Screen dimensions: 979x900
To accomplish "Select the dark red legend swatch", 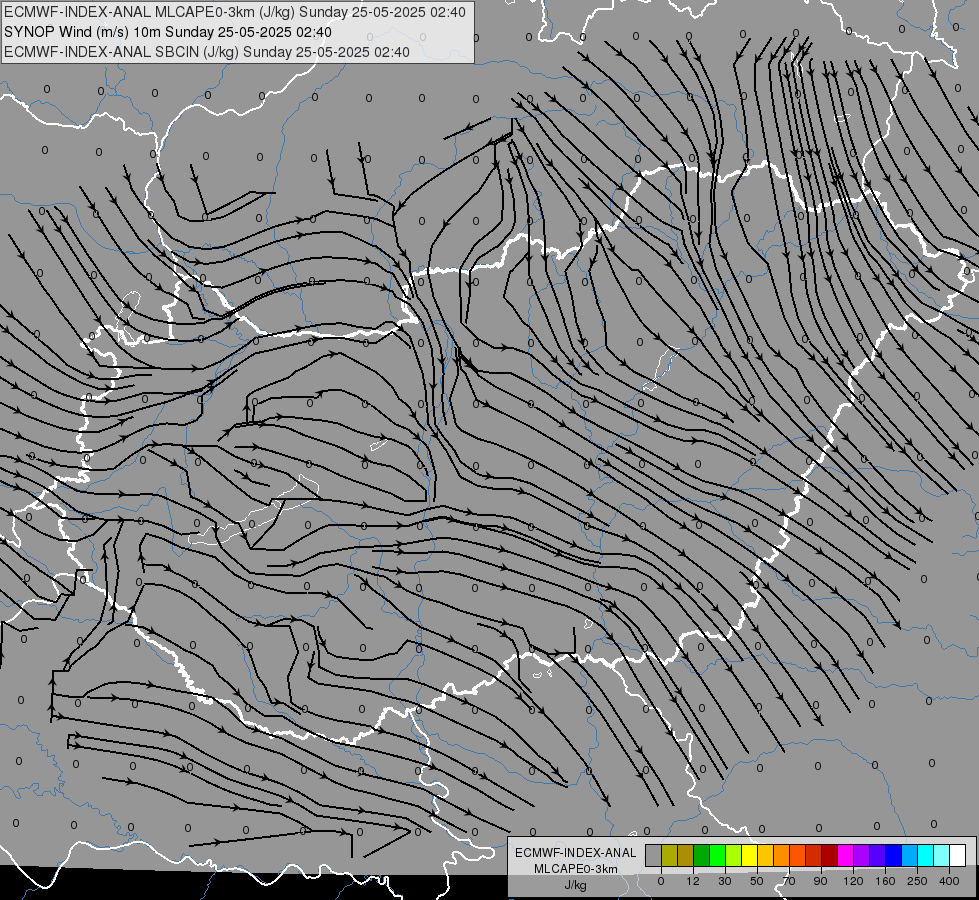I will click(829, 856).
